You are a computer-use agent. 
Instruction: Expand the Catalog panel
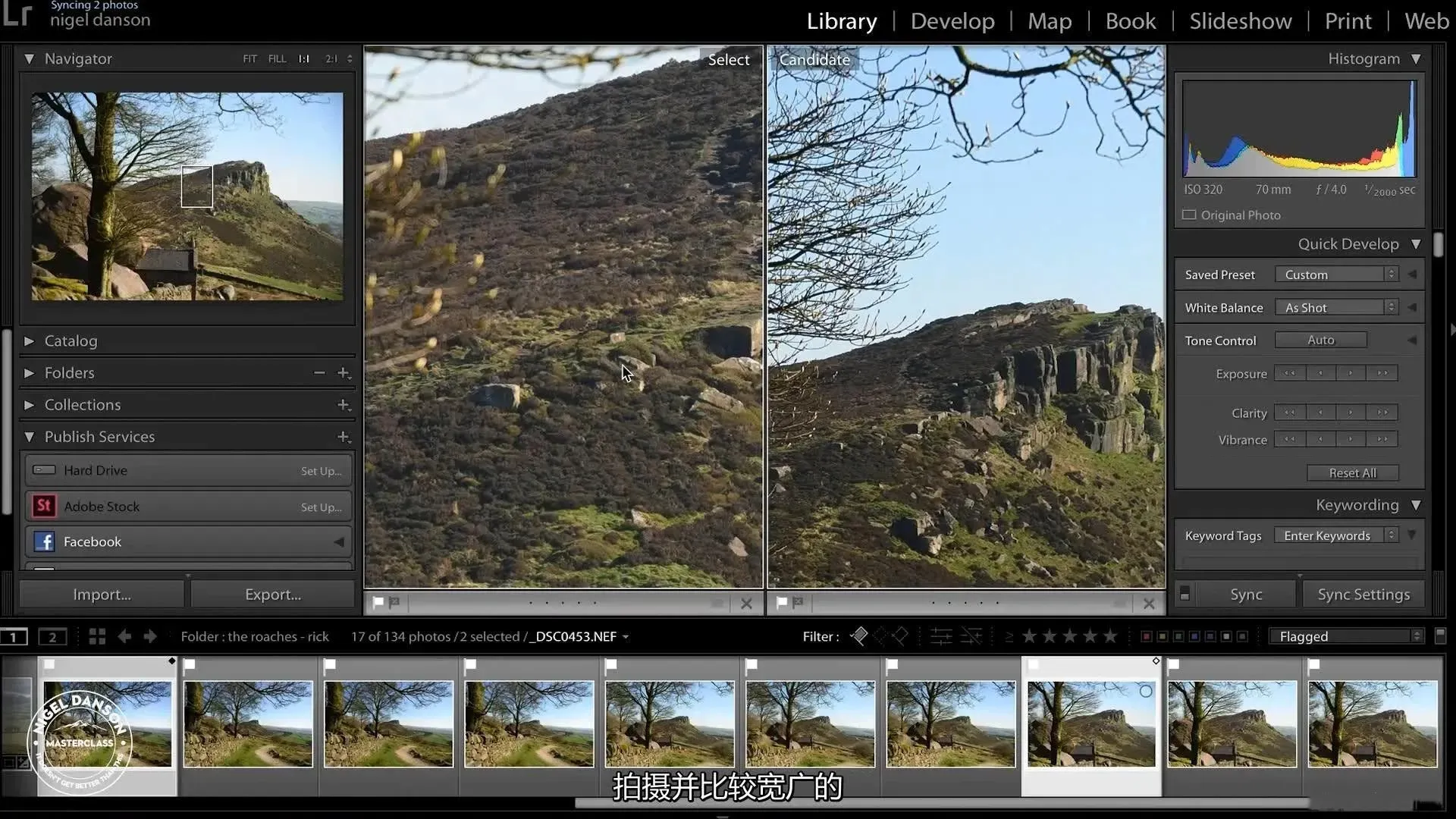[x=29, y=341]
